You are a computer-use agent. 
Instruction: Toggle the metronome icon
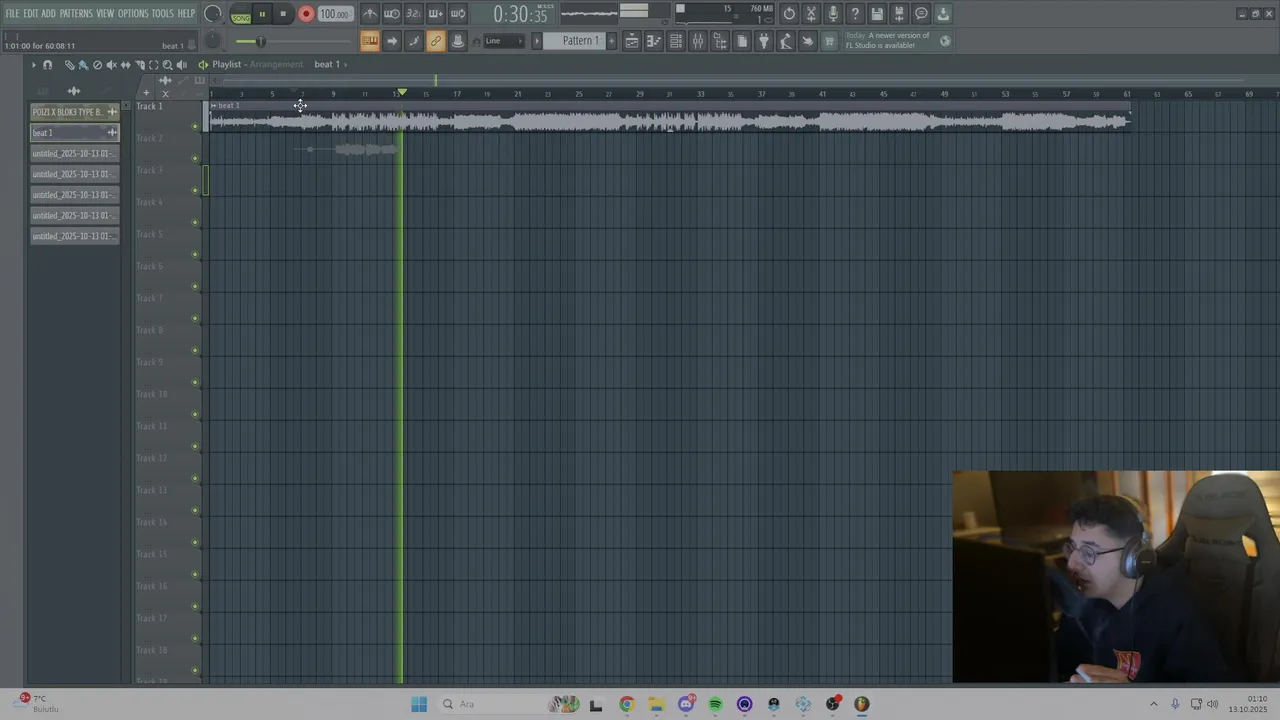(370, 14)
